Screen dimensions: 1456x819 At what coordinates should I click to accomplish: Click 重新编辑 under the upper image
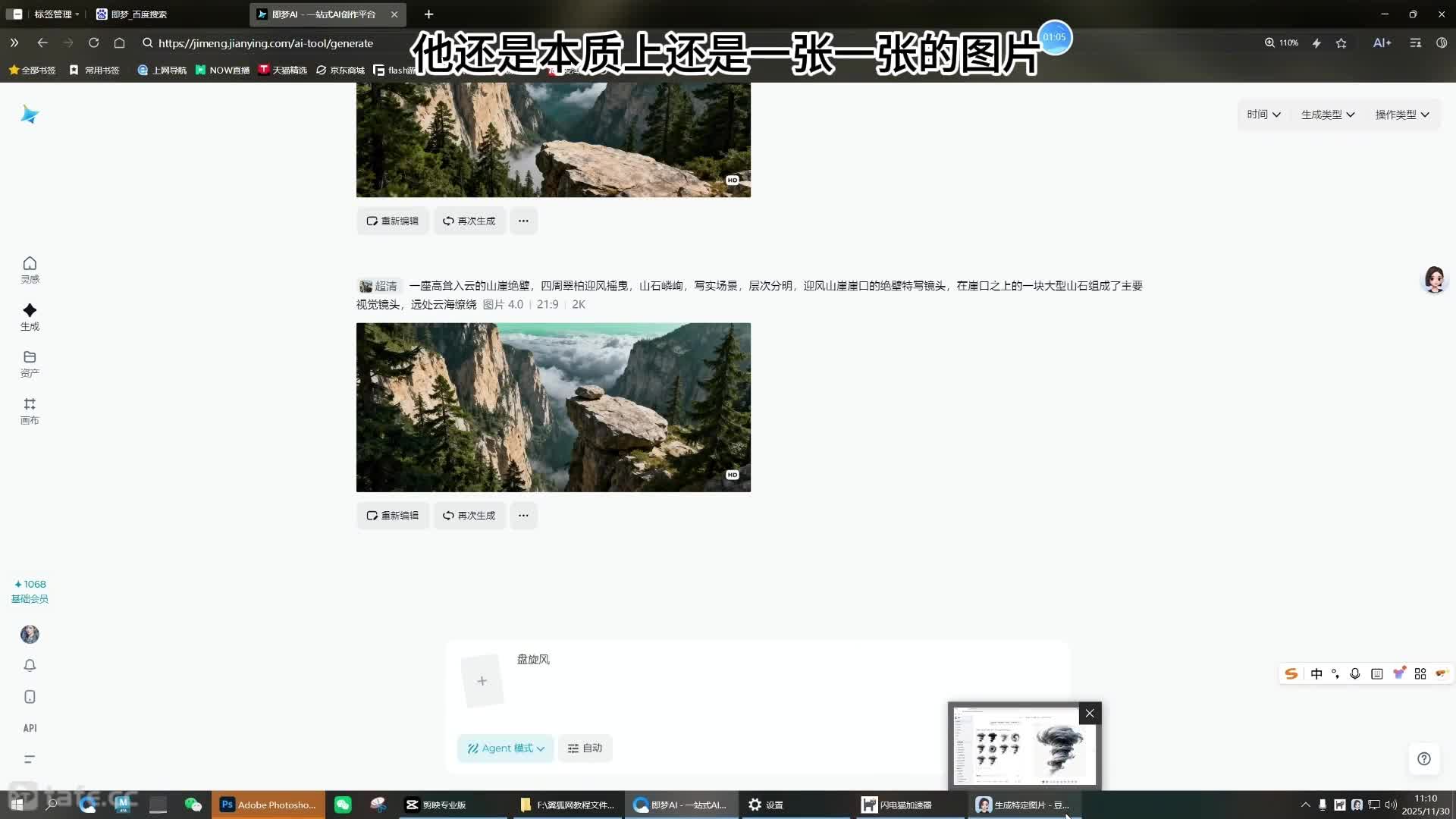pos(393,221)
